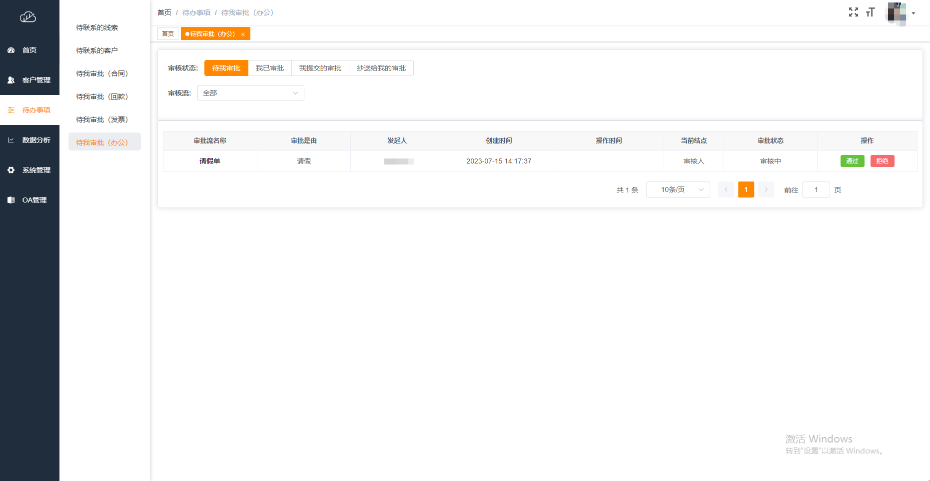
Task: Click the 系统管理 gear icon
Action: click(11, 170)
